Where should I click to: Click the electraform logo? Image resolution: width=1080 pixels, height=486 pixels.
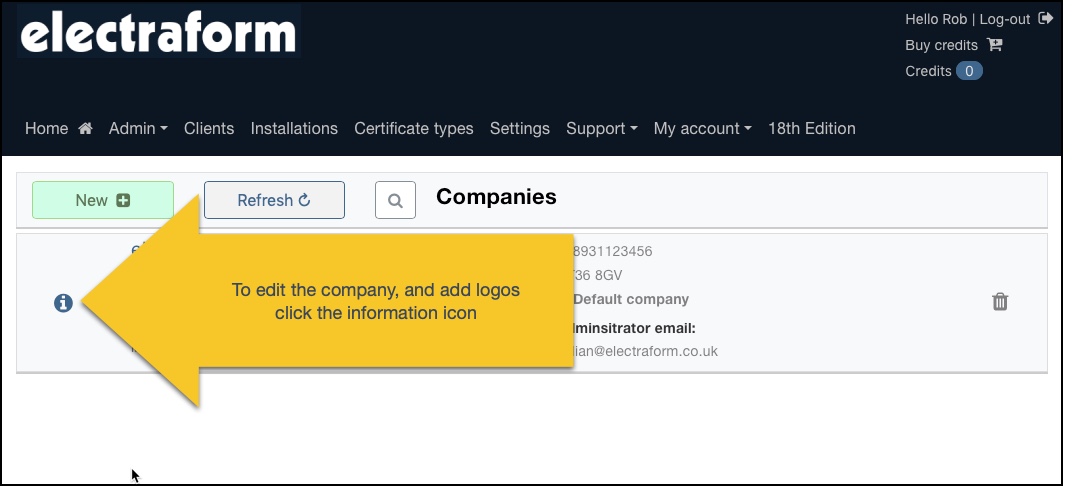158,32
